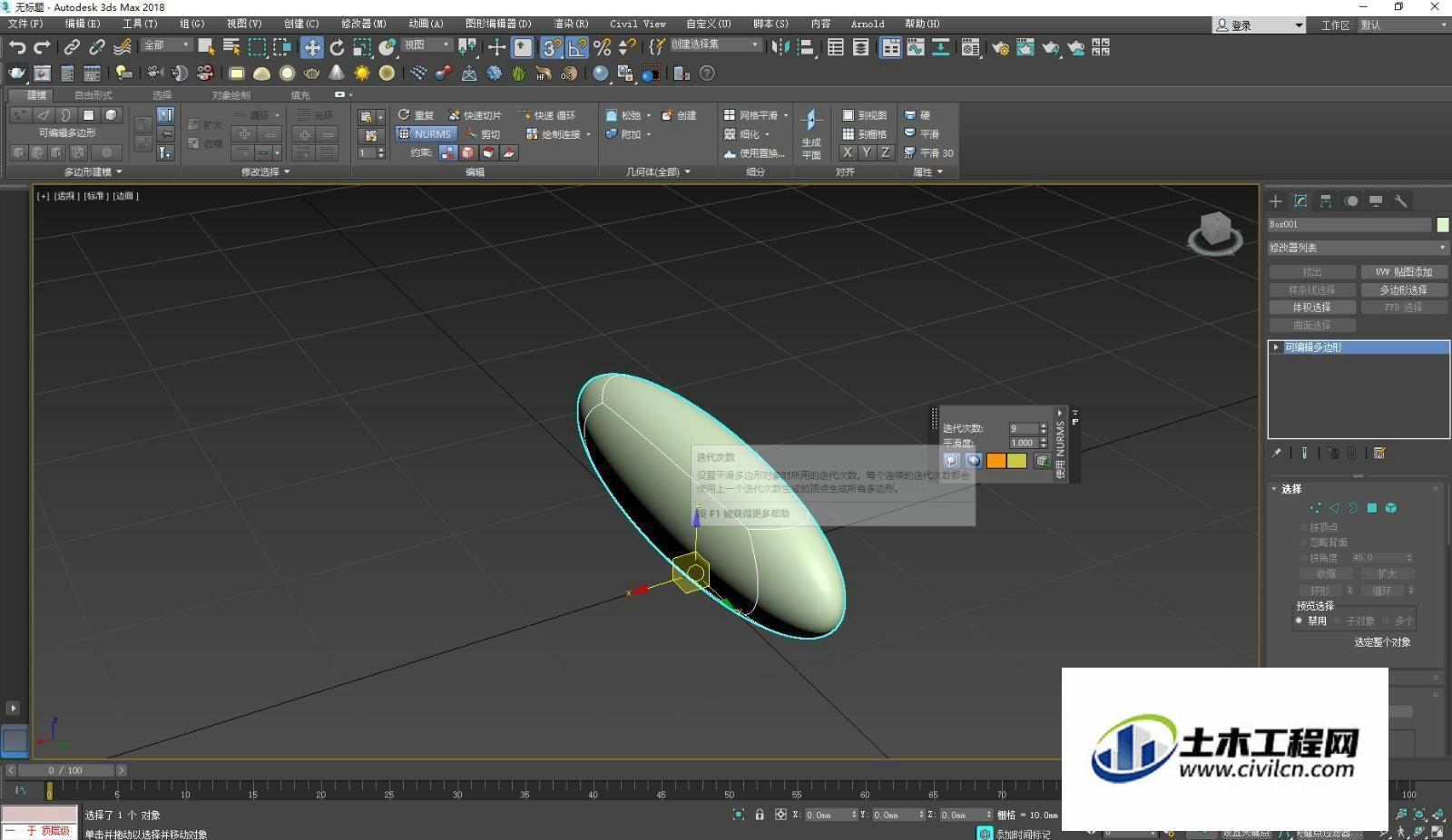The image size is (1452, 840).
Task: Click the pin stack icon
Action: (x=1276, y=453)
